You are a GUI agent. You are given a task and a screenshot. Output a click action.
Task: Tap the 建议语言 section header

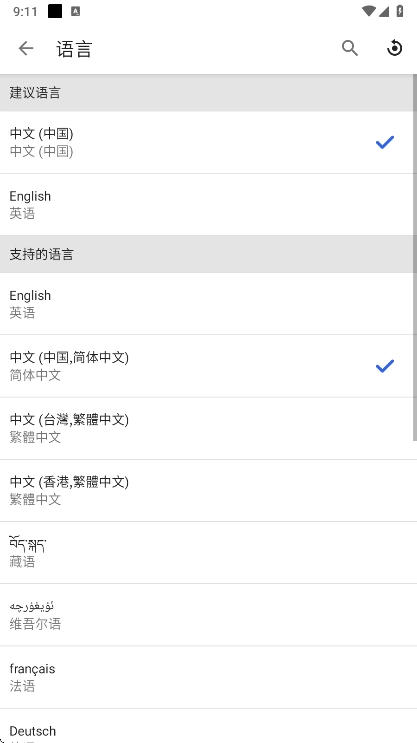pos(208,93)
